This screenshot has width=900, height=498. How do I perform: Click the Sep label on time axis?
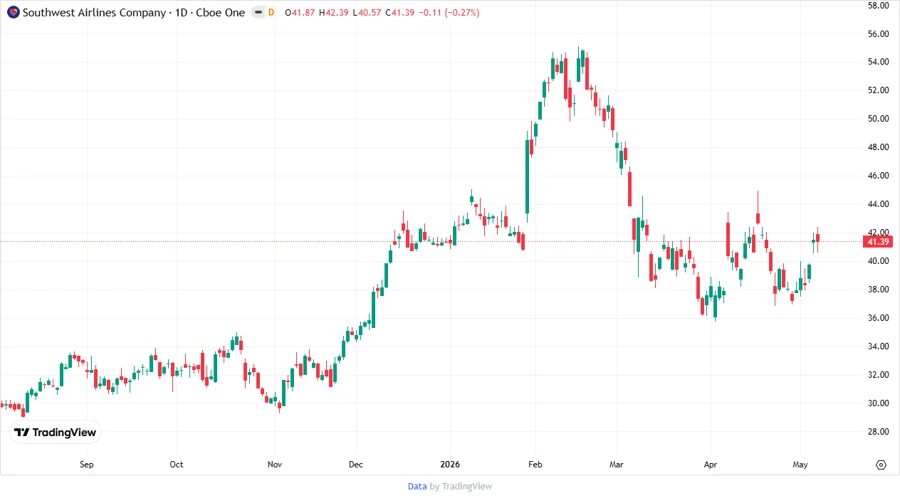pyautogui.click(x=87, y=464)
